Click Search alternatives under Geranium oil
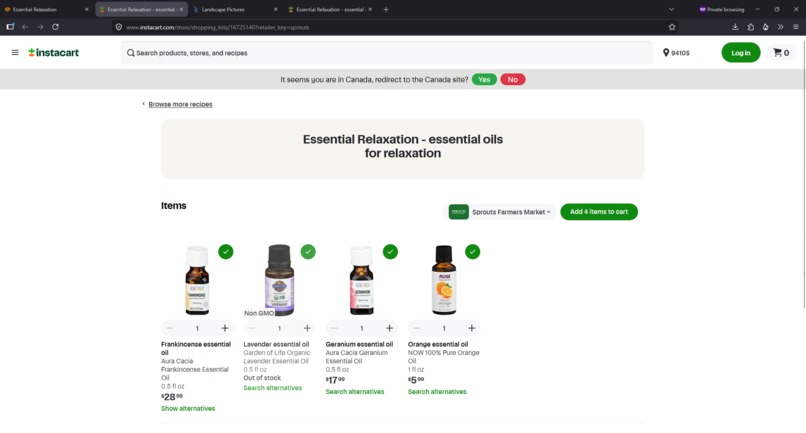Image resolution: width=806 pixels, height=433 pixels. 355,391
